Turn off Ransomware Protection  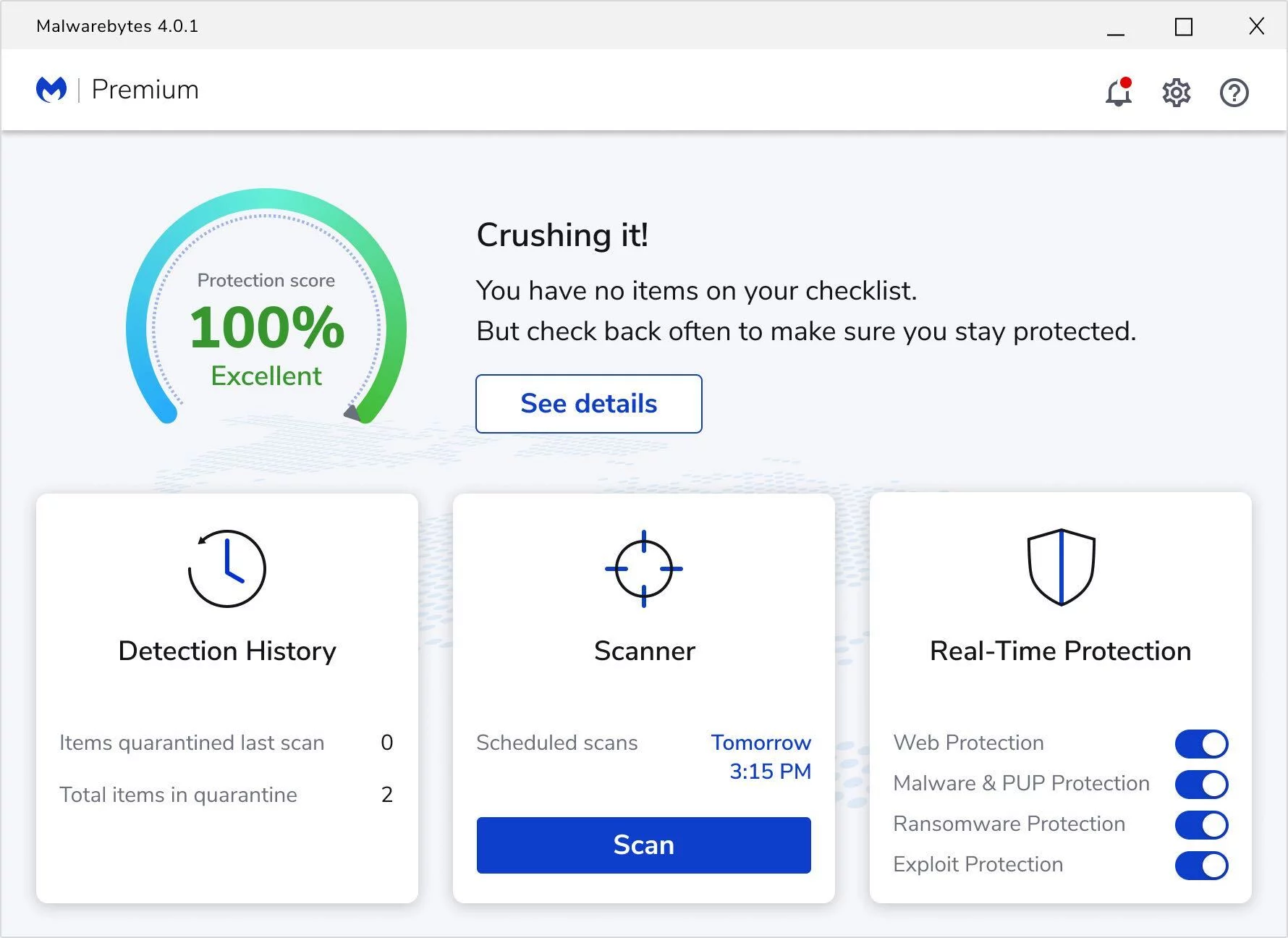(1201, 824)
